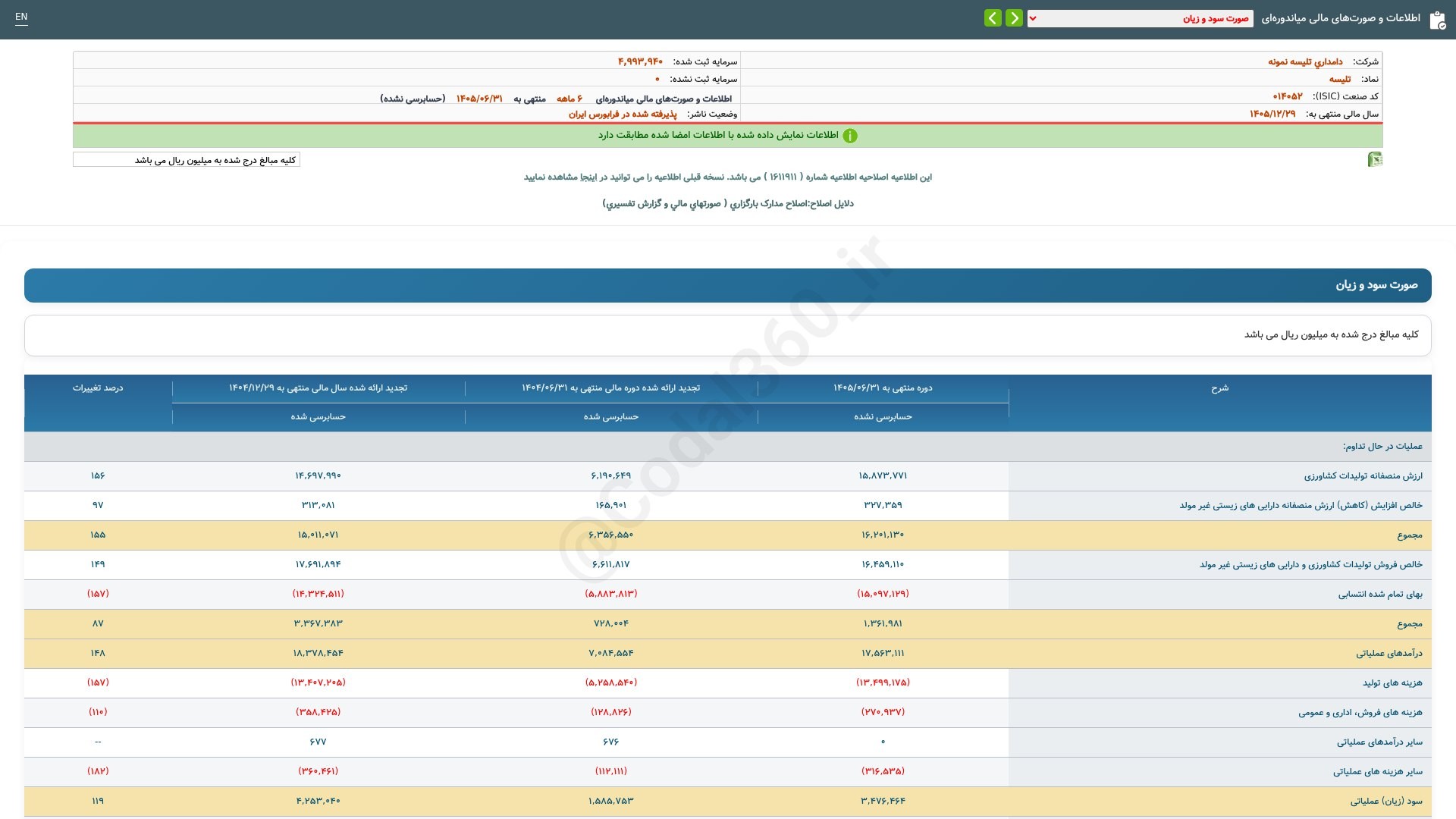
Task: Click row label سایر درآمدهای عملیاتی
Action: pos(1379,742)
